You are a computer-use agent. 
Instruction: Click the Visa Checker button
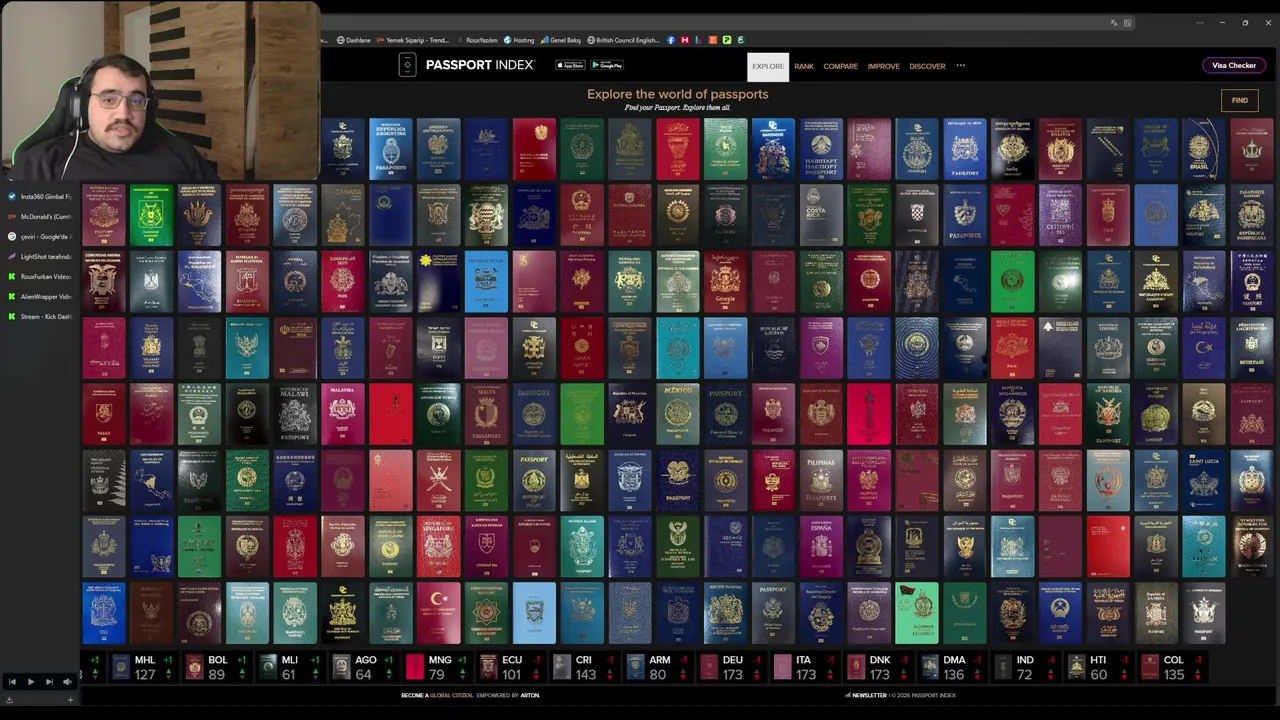click(1234, 66)
